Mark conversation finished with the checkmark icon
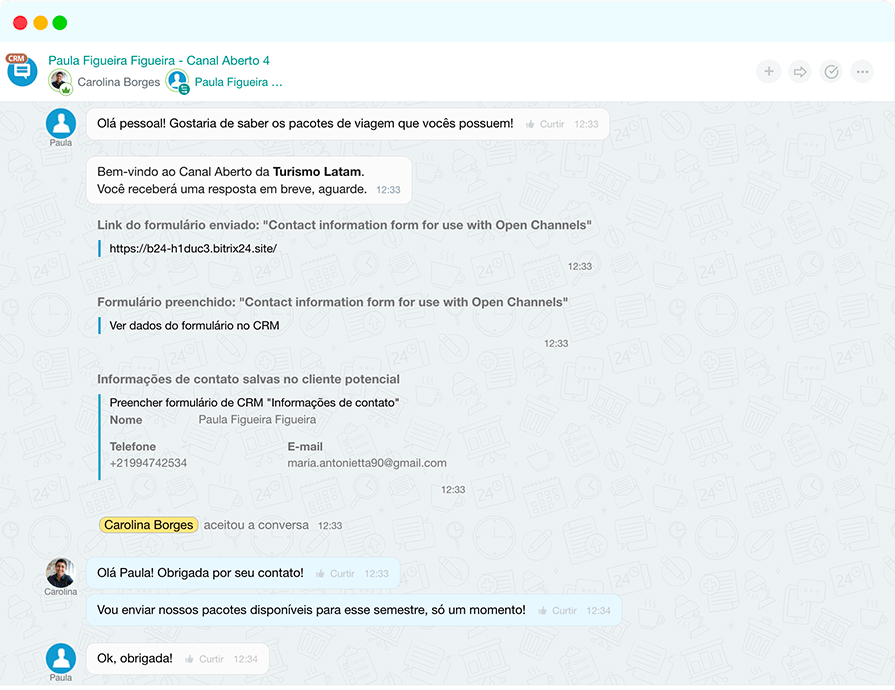Viewport: 895px width, 690px height. (831, 71)
